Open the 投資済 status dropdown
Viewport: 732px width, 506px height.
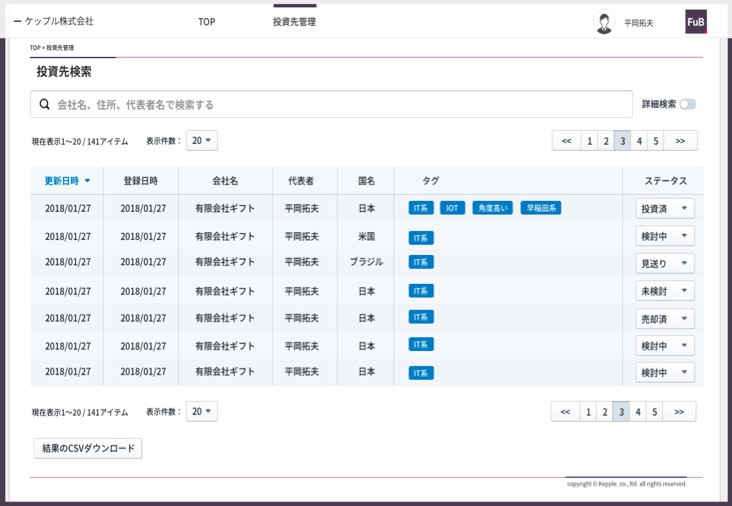(x=665, y=208)
